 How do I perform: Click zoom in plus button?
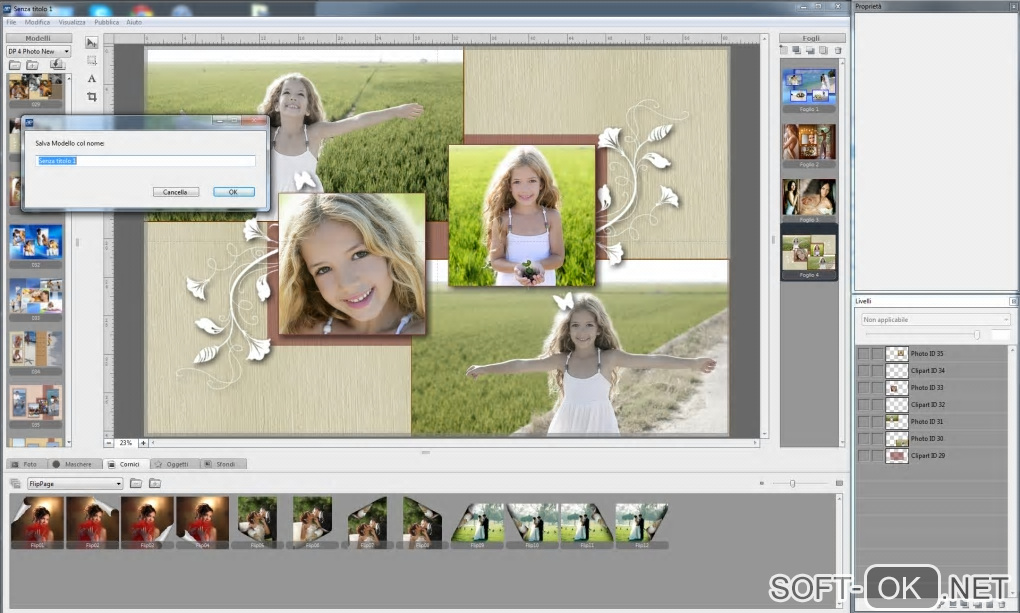(x=143, y=442)
